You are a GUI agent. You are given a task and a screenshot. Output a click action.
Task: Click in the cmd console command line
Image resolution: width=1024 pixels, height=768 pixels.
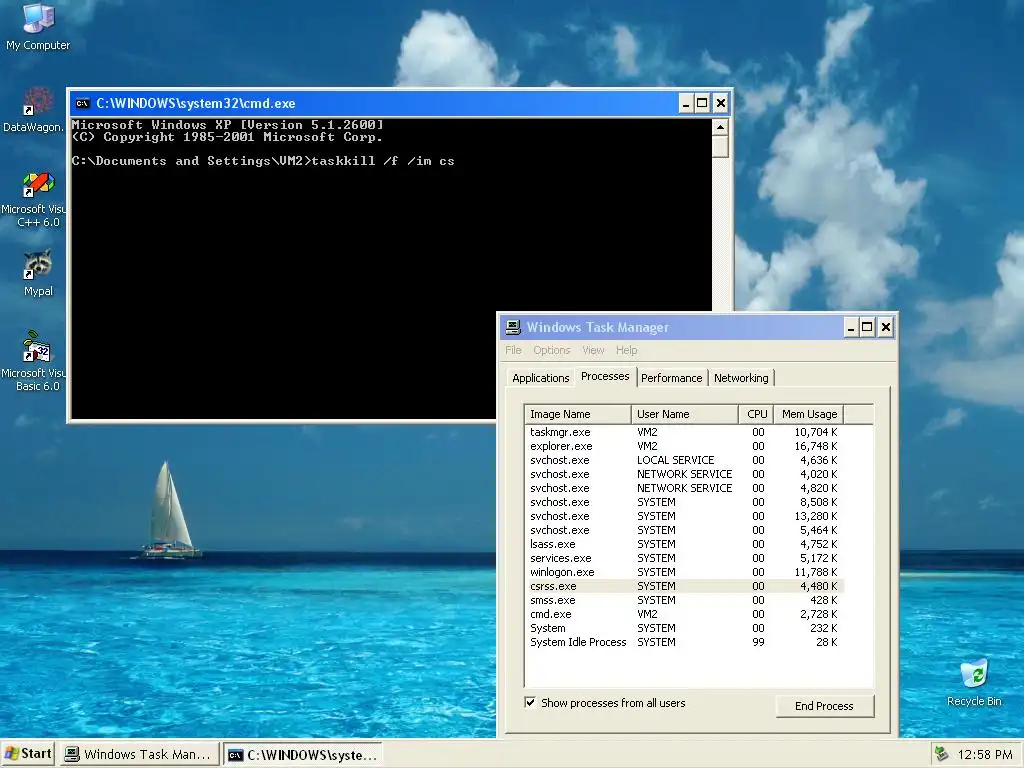pyautogui.click(x=263, y=161)
